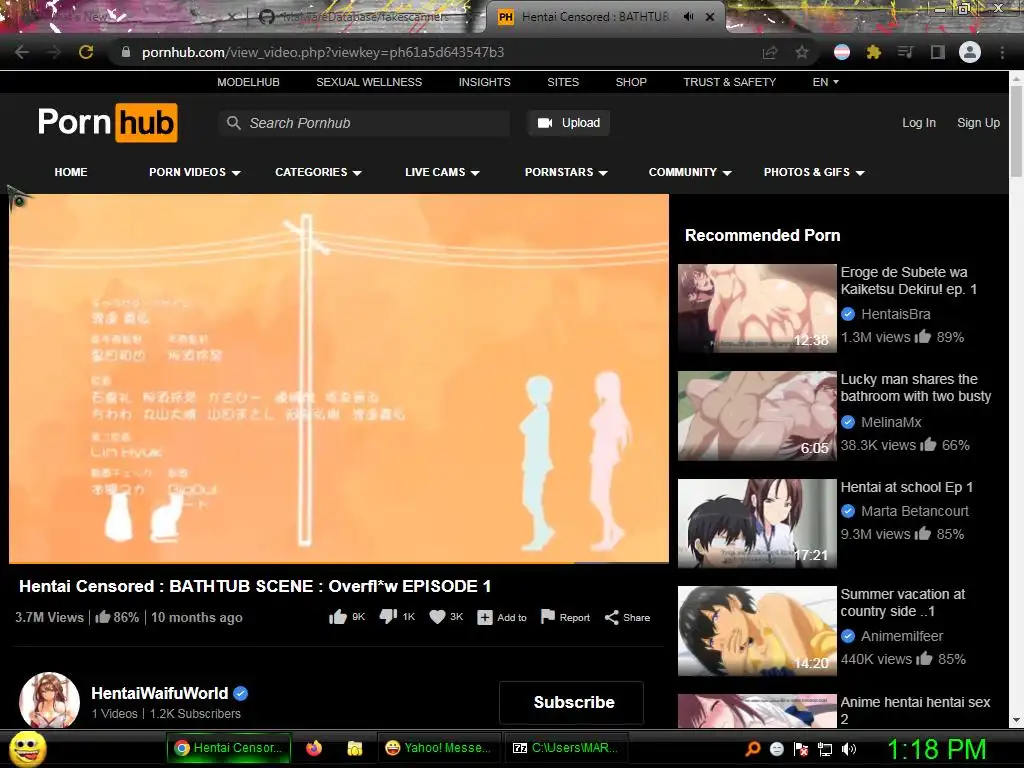Click the Search field
The height and width of the screenshot is (768, 1024).
point(364,123)
